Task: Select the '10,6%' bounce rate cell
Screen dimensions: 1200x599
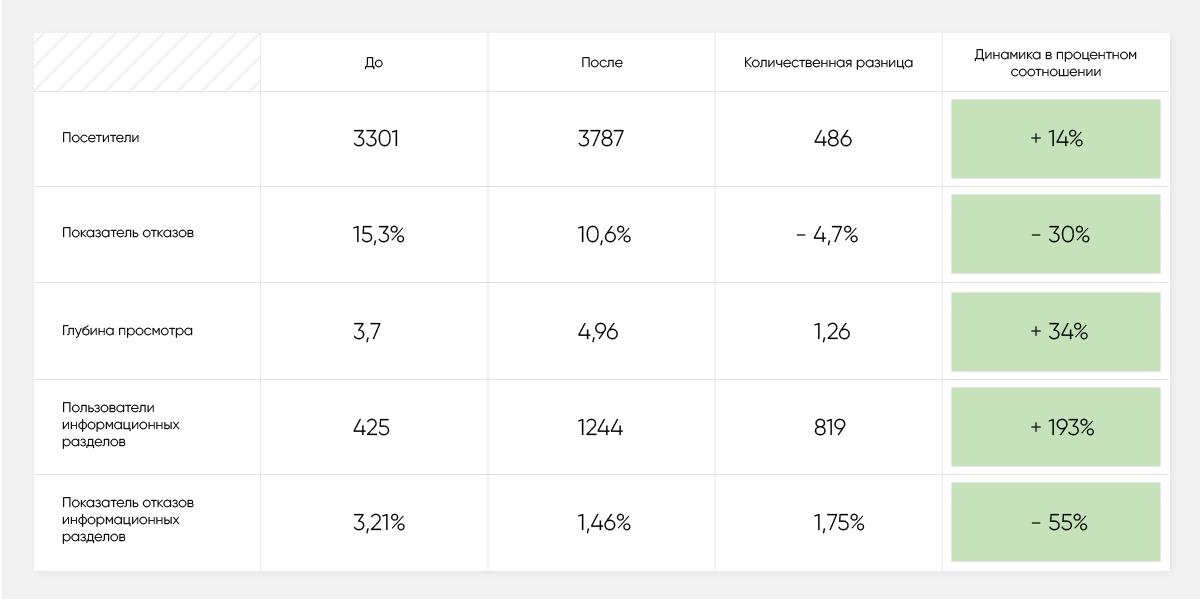Action: click(604, 235)
